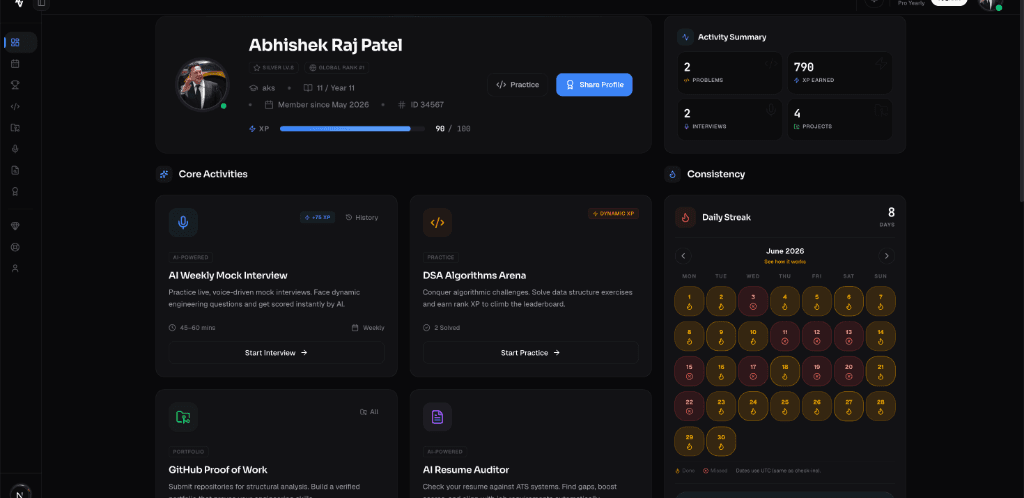Viewport: 1024px width, 498px height.
Task: Click the AI Resume Auditor title
Action: [466, 470]
